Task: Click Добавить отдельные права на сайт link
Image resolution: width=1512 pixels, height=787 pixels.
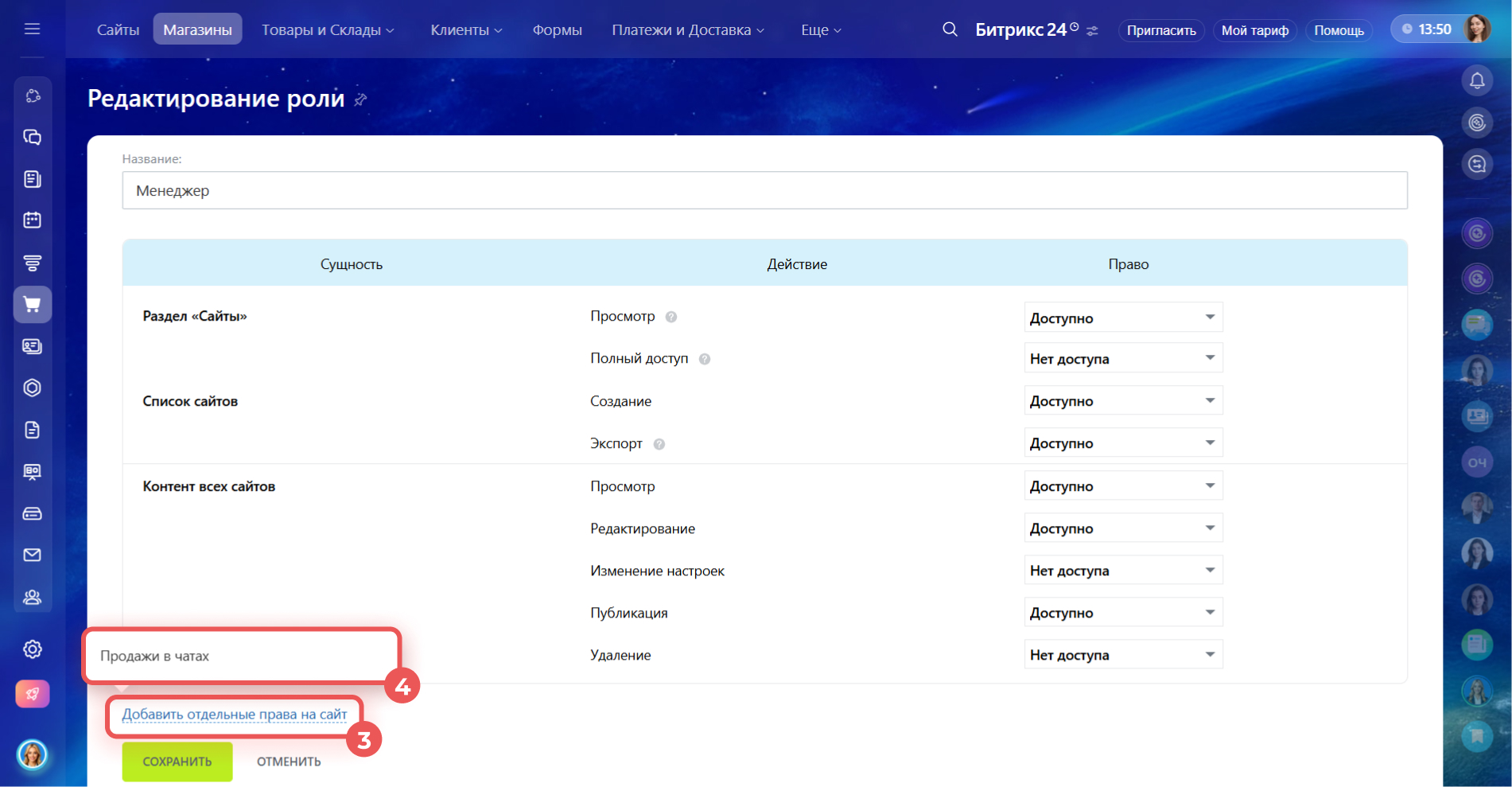Action: pos(234,715)
